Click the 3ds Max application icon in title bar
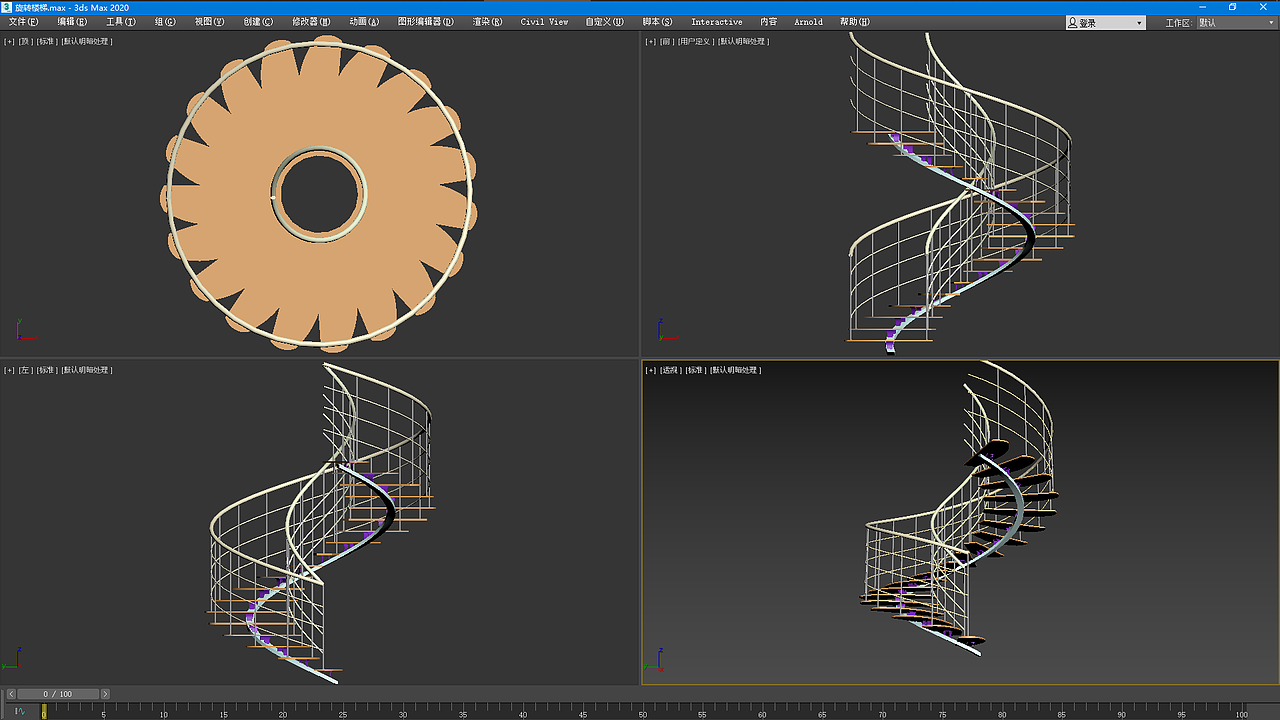 point(6,7)
